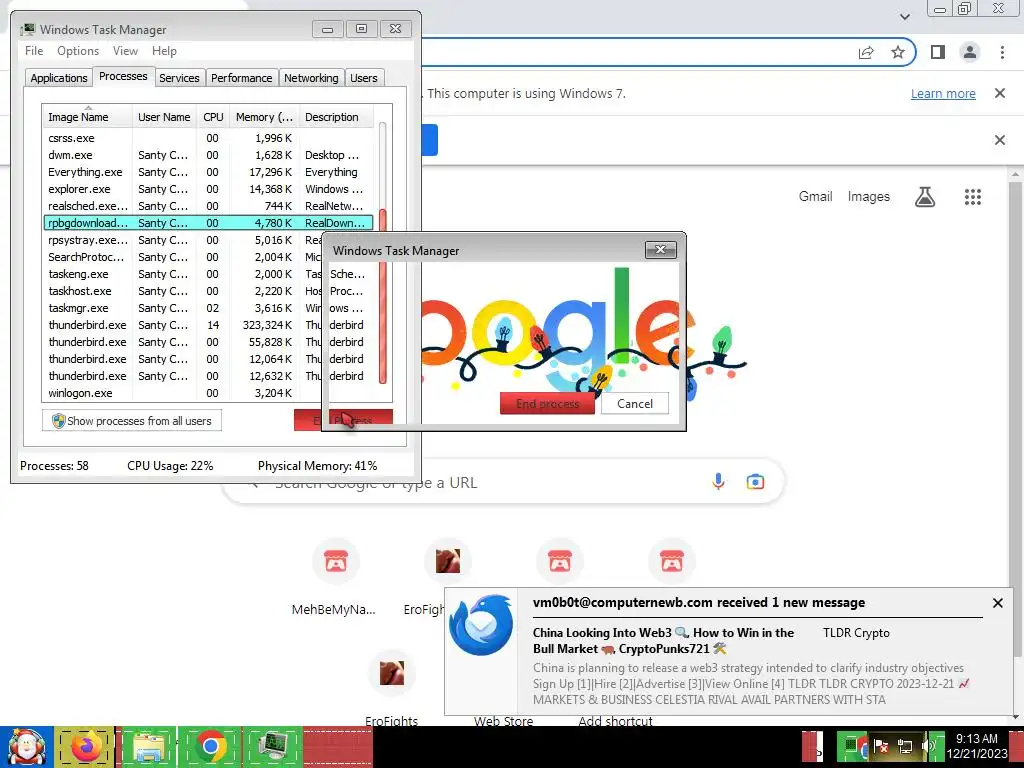The height and width of the screenshot is (768, 1024).
Task: Open the Gmail link
Action: click(815, 197)
